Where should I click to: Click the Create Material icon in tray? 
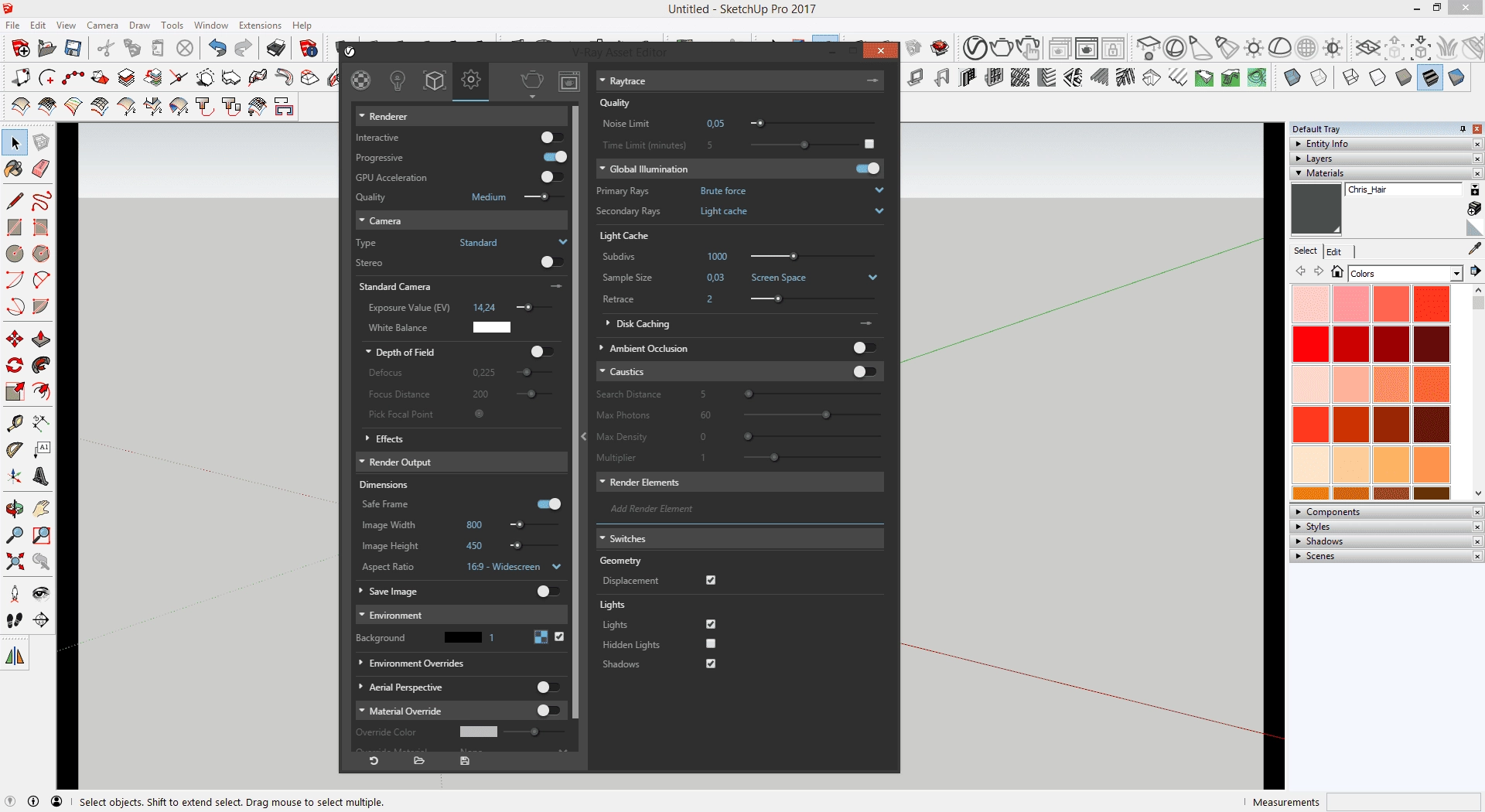coord(1474,209)
